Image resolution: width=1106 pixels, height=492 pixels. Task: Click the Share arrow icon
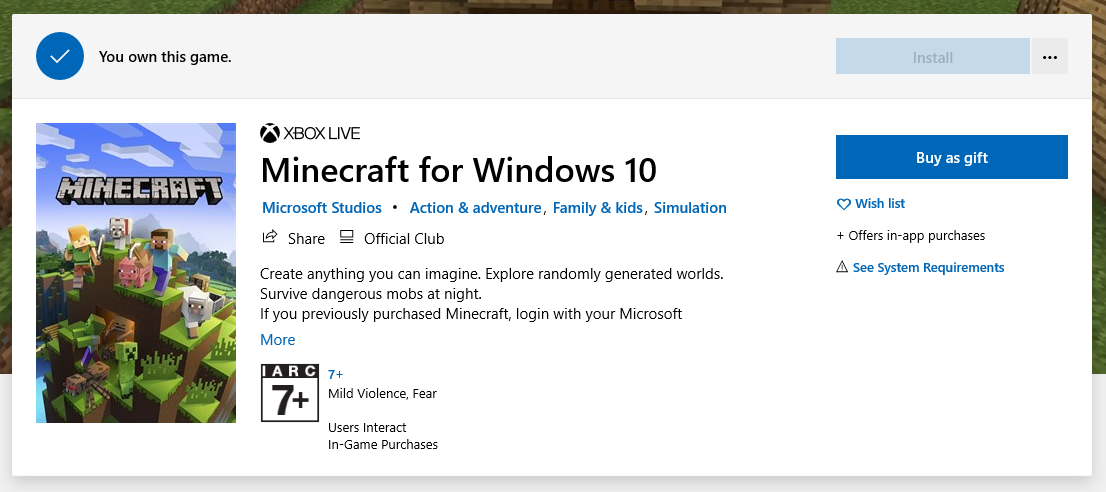tap(269, 237)
